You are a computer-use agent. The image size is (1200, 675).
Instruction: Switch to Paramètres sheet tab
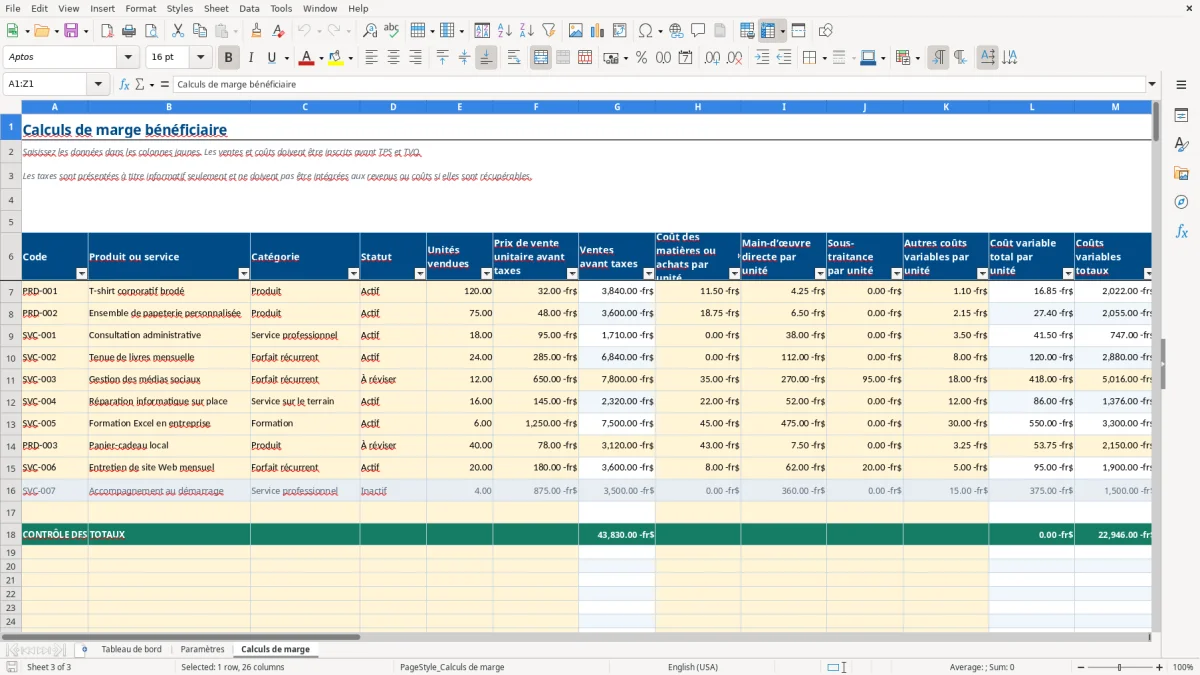203,649
